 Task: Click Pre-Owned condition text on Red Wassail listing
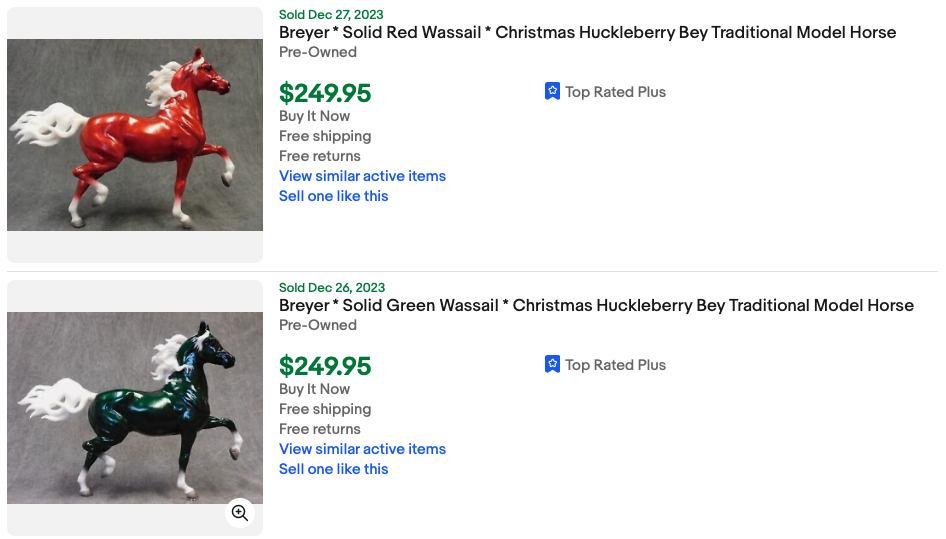coord(317,52)
